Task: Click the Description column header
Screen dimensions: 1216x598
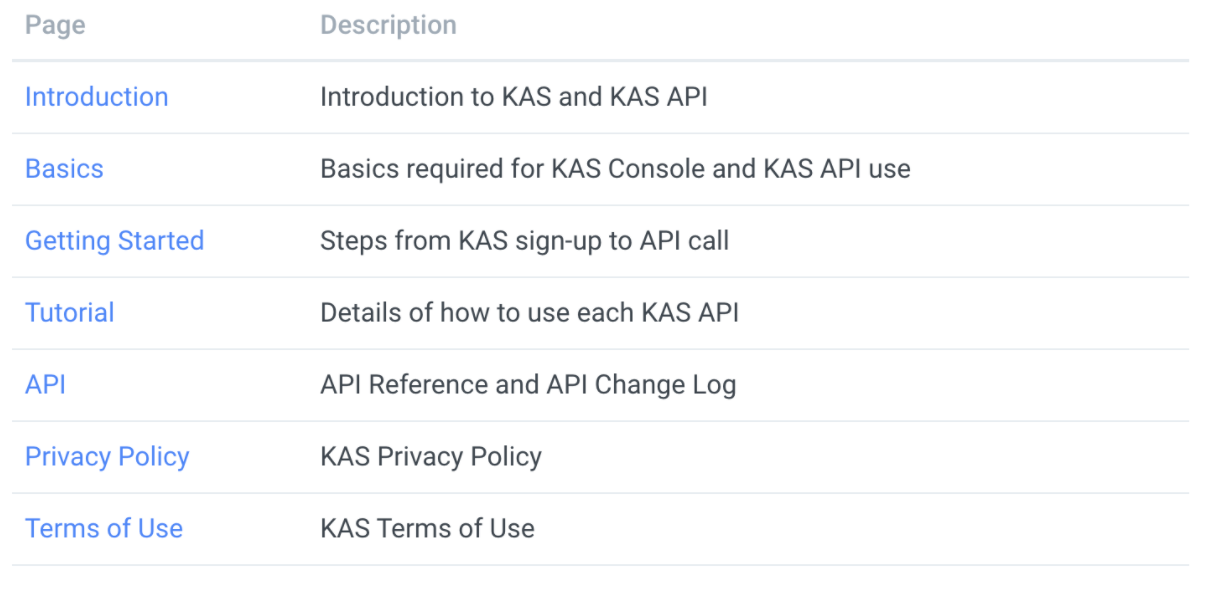Action: 388,26
